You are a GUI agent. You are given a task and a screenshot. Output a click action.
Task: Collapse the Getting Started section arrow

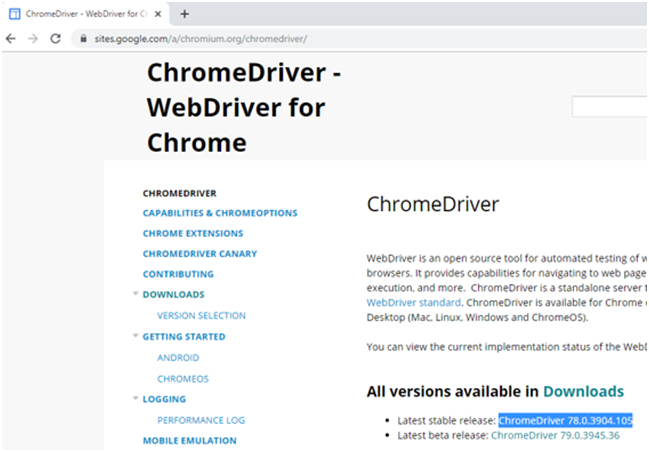(135, 336)
